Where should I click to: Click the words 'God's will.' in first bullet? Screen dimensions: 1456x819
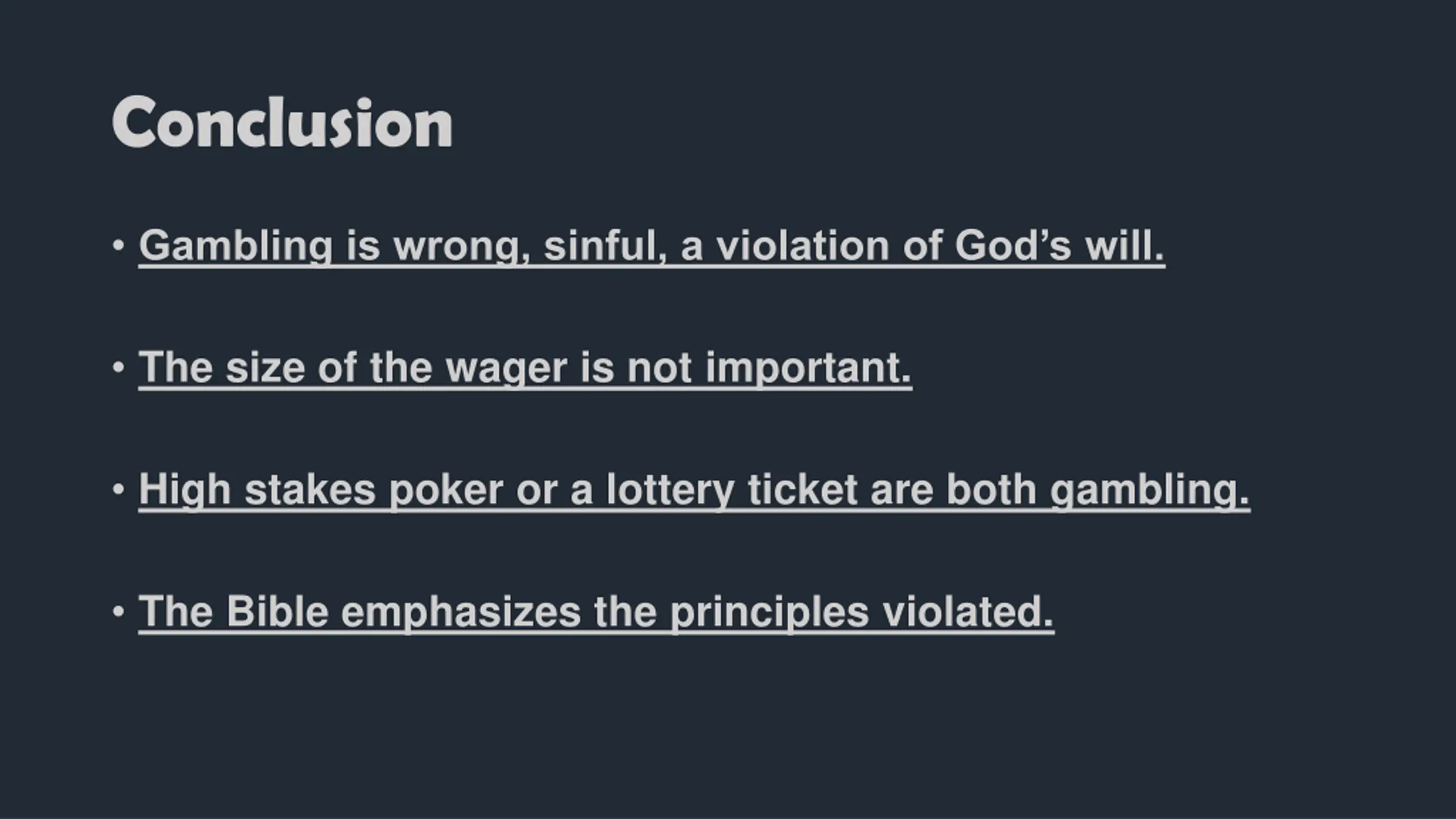[1060, 246]
